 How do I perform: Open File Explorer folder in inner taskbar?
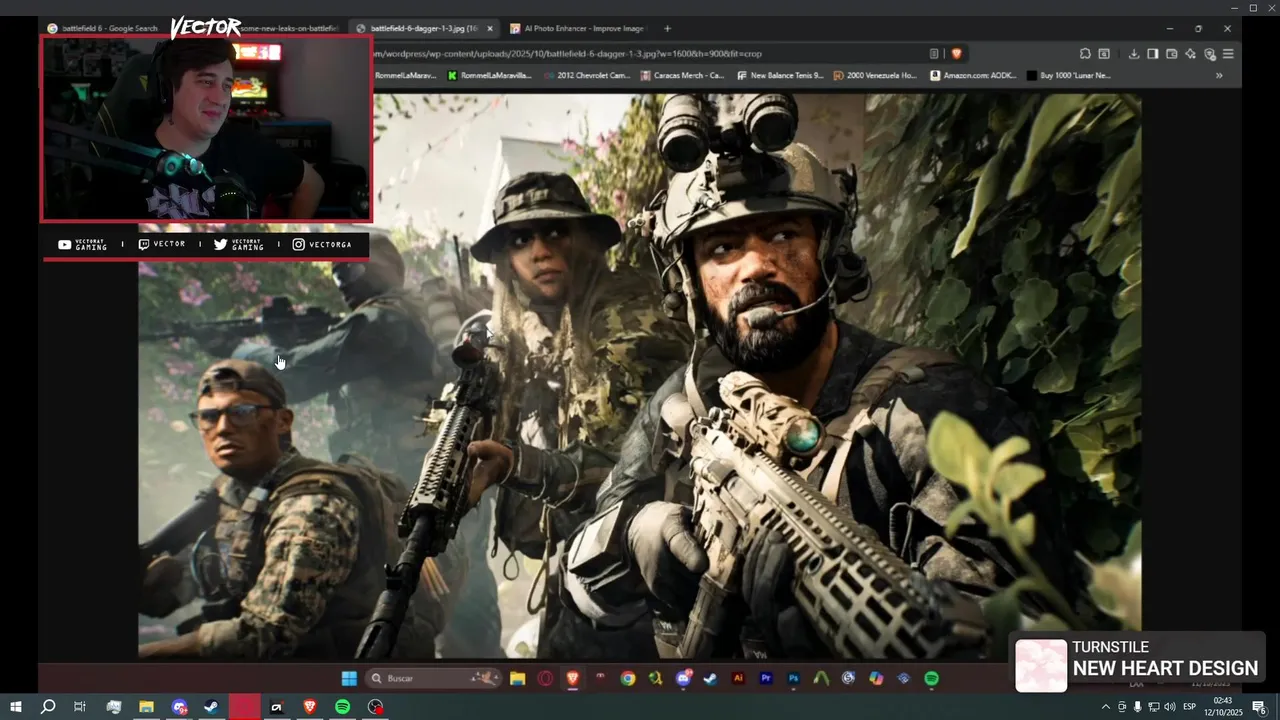(517, 678)
